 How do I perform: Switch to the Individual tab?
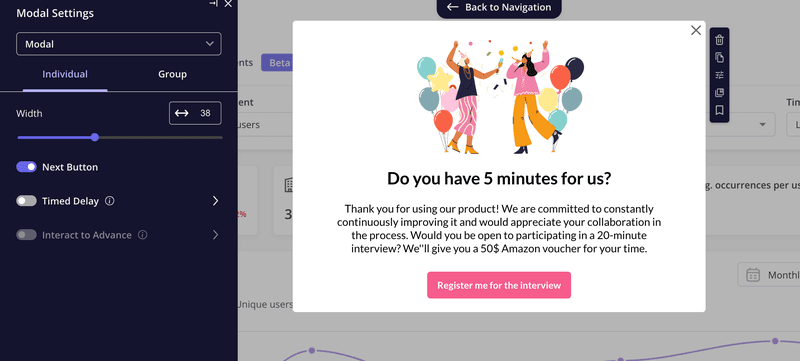65,74
